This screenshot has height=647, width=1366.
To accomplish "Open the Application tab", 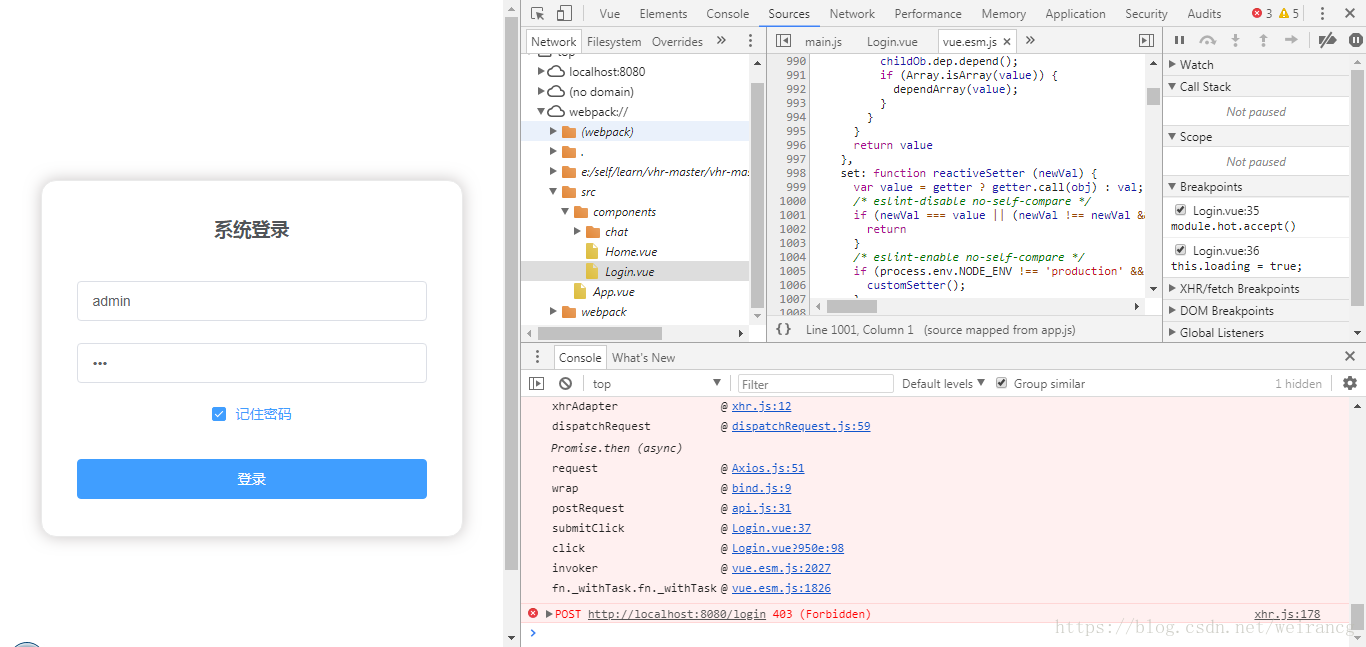I will 1075,14.
